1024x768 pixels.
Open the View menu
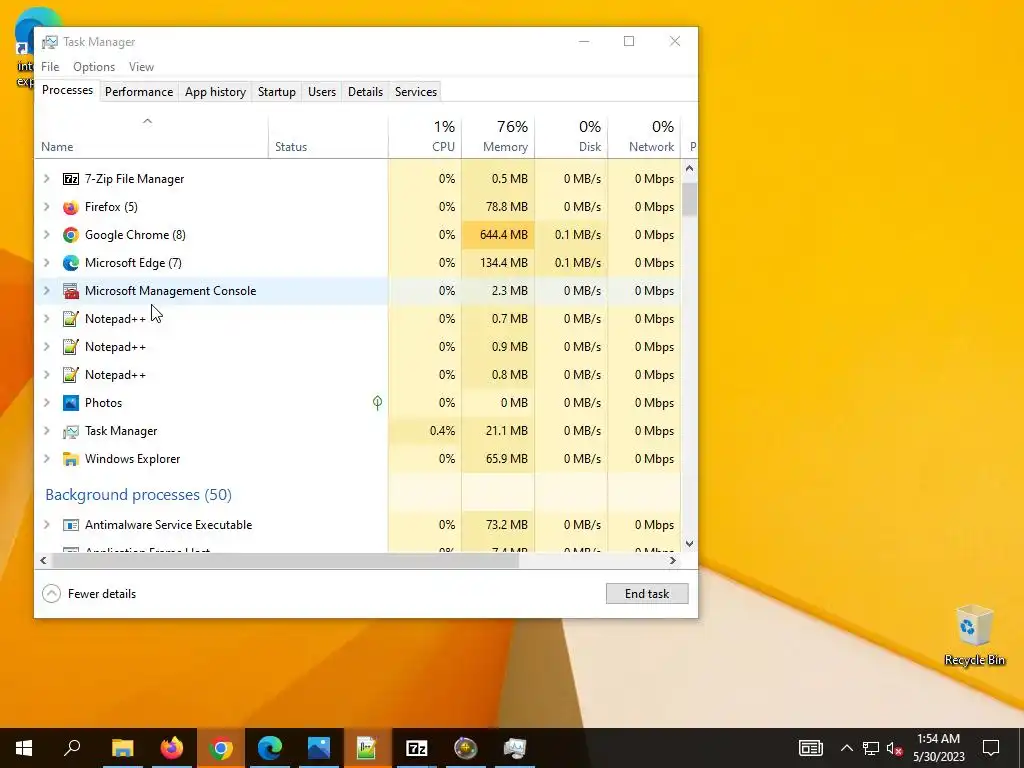point(141,67)
